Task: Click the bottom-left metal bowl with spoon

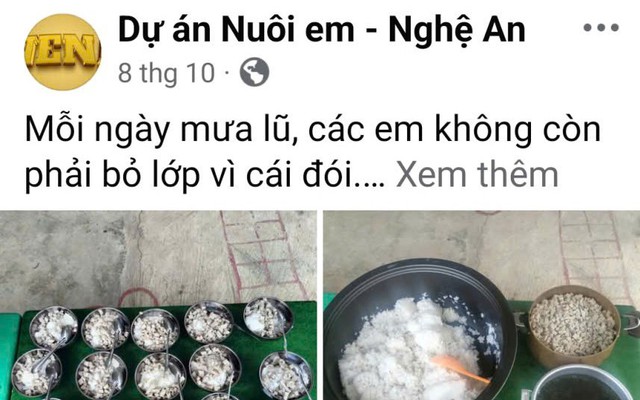Action: pyautogui.click(x=37, y=372)
